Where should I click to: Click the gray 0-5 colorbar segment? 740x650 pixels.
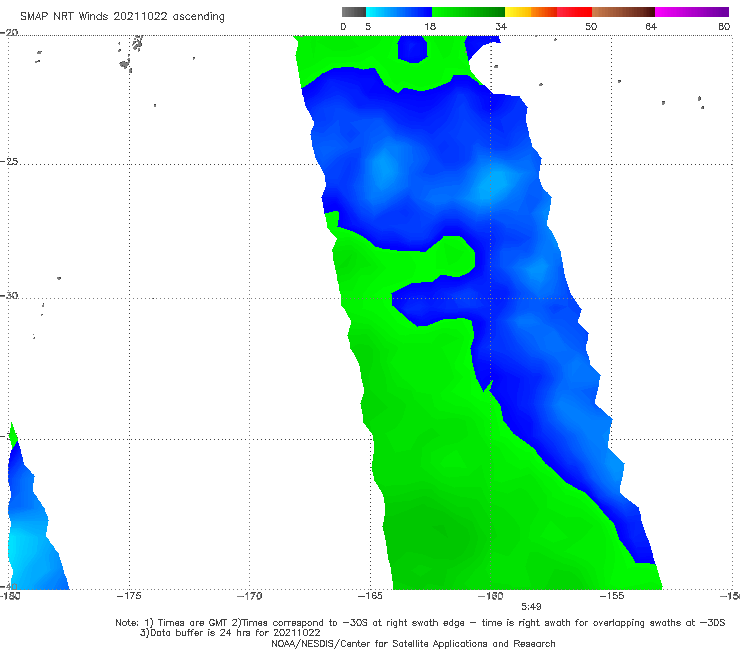pyautogui.click(x=354, y=12)
